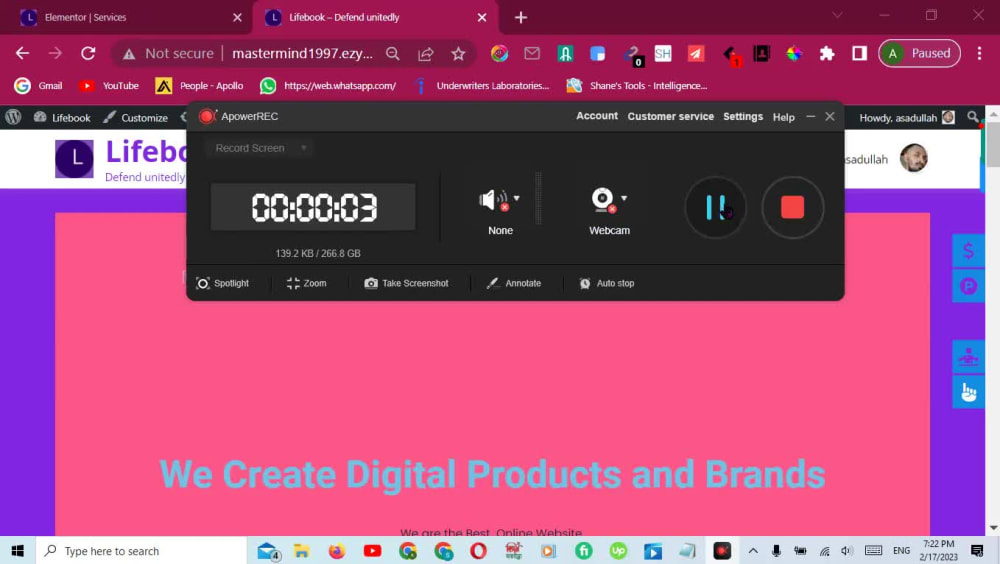Viewport: 1000px width, 564px height.
Task: Click the address bar URL
Action: [x=302, y=54]
